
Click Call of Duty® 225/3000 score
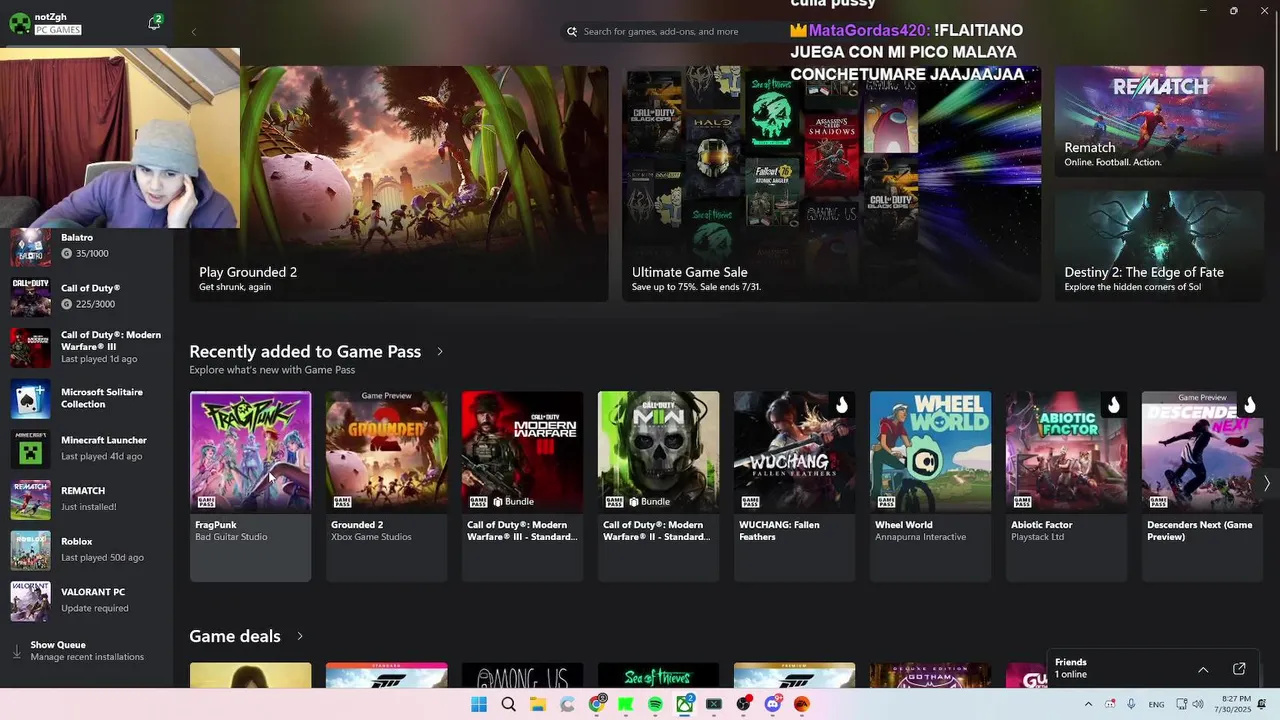(x=95, y=304)
